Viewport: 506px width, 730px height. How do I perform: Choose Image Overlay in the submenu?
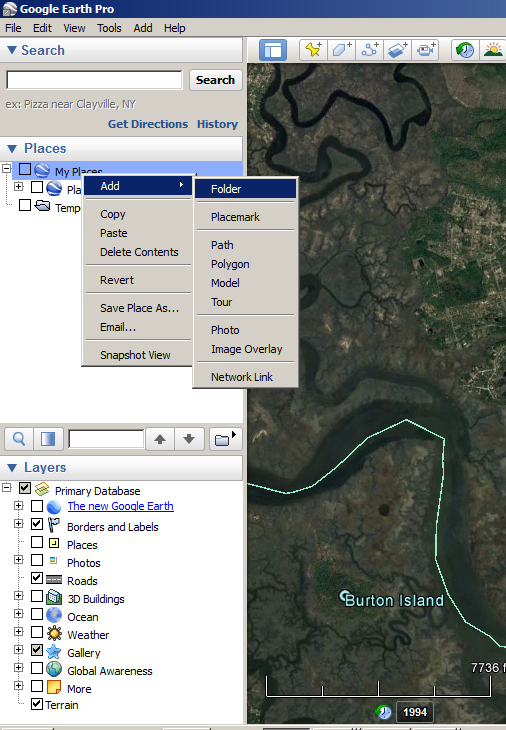coord(245,349)
